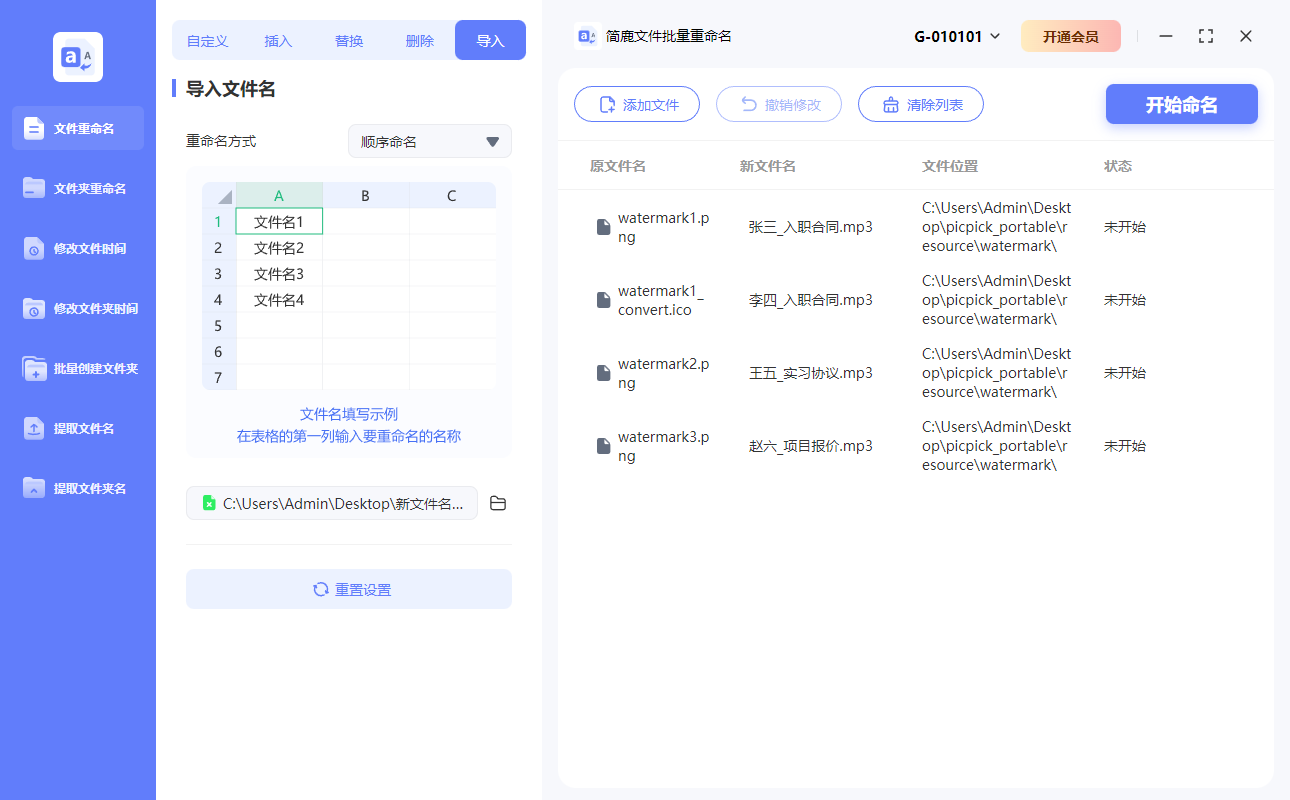Click the 开始命名 start renaming button
Screen dimensions: 1290x800
(x=1181, y=103)
